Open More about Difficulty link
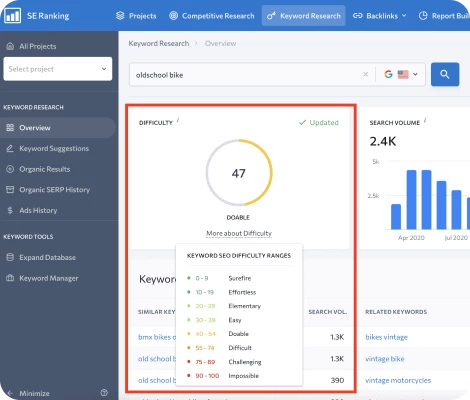470x400 pixels. 239,233
